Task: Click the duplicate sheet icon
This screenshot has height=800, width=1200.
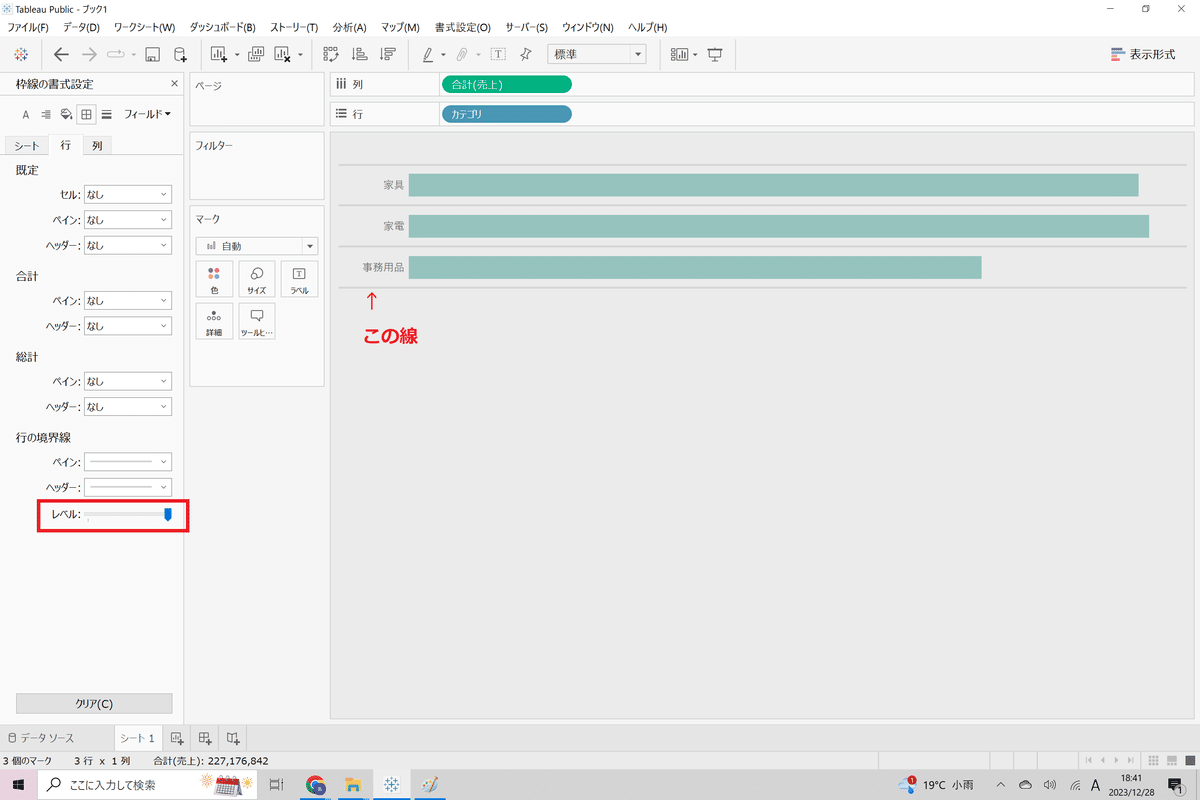Action: click(256, 54)
